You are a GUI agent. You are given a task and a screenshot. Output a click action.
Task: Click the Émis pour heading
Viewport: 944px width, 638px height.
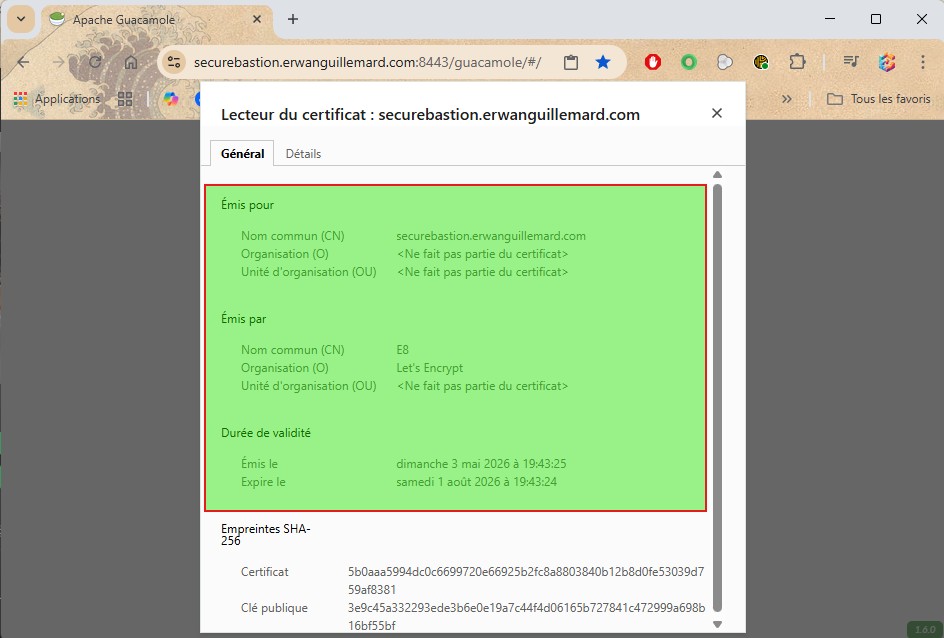pyautogui.click(x=247, y=205)
